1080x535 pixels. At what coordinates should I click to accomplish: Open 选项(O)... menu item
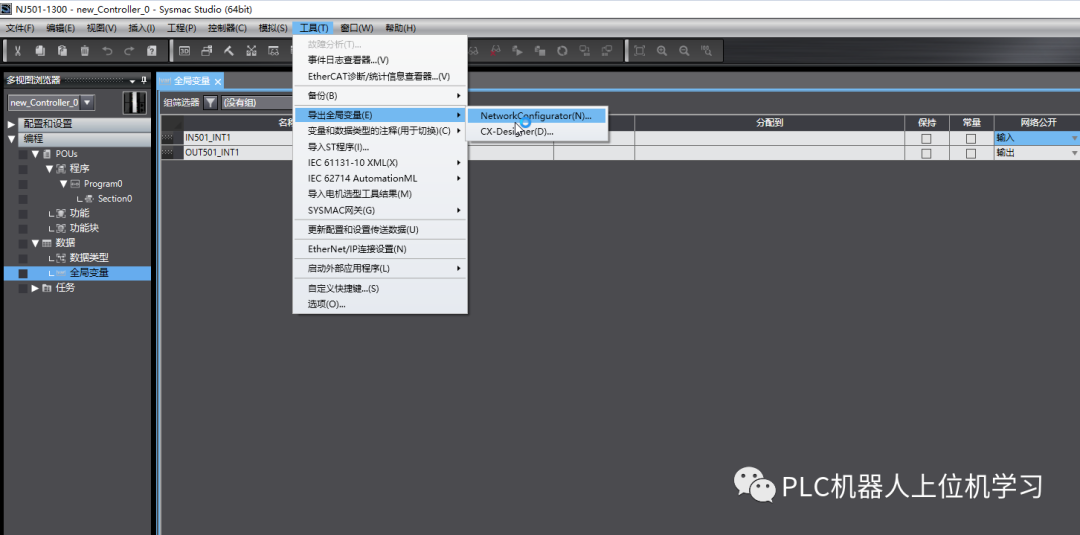click(x=380, y=304)
